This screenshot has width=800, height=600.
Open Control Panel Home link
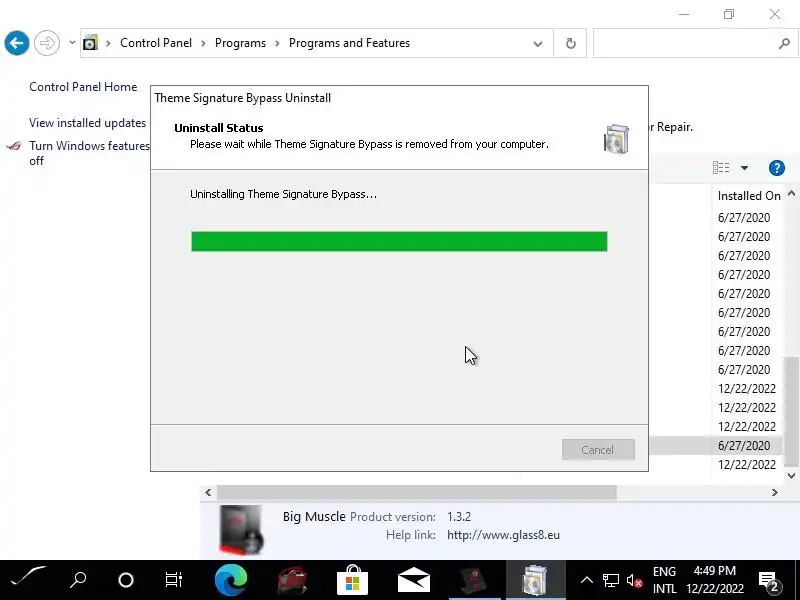83,87
